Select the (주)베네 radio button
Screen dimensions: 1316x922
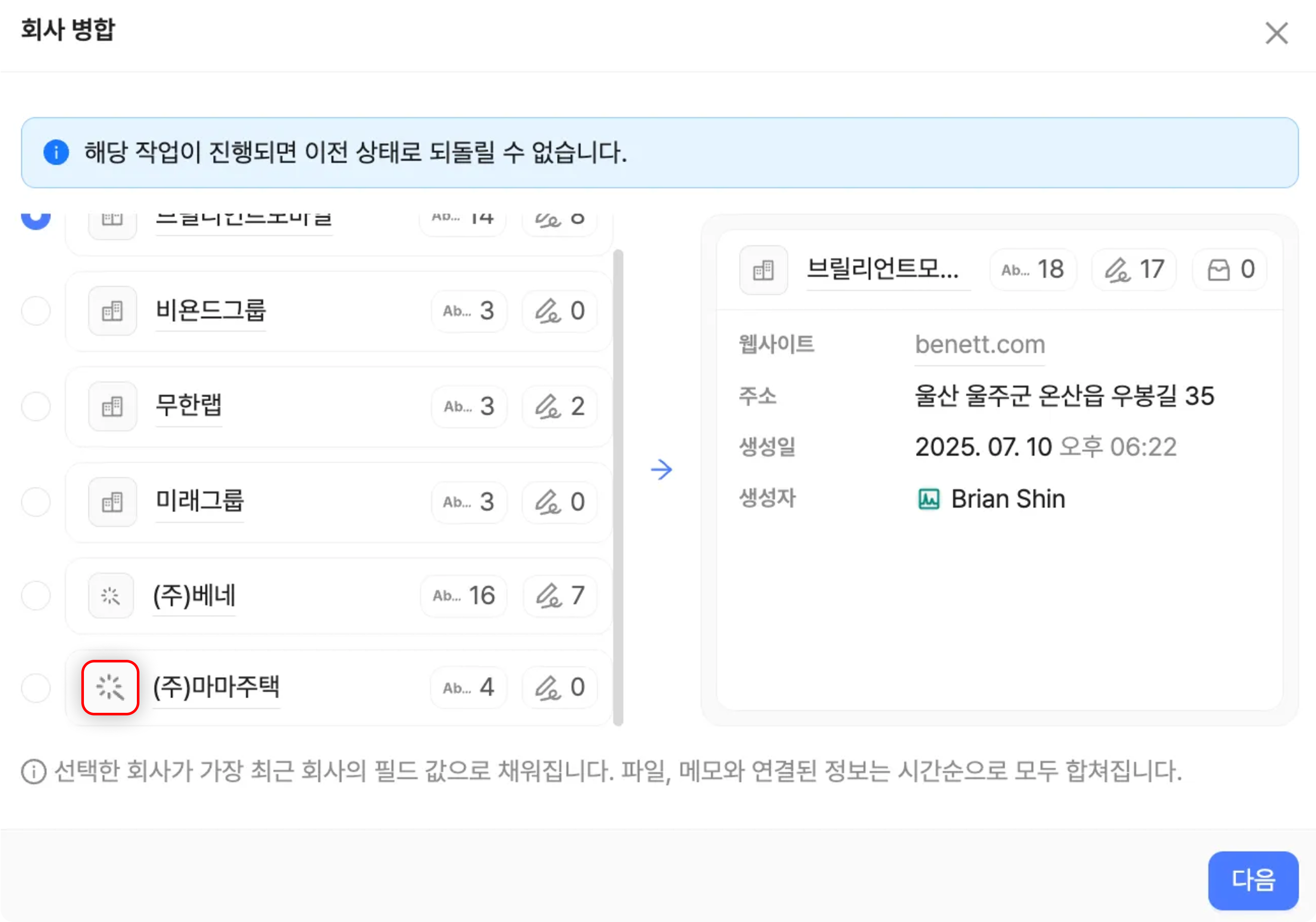point(36,595)
